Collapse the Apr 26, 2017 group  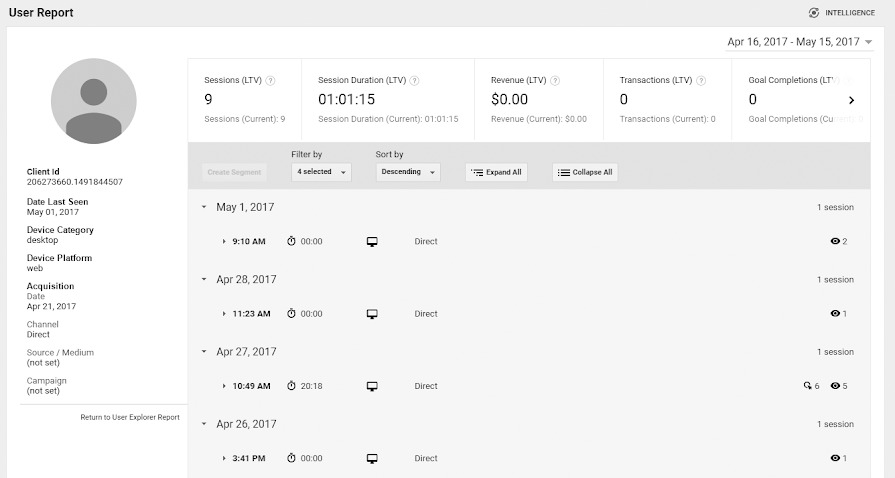(204, 424)
